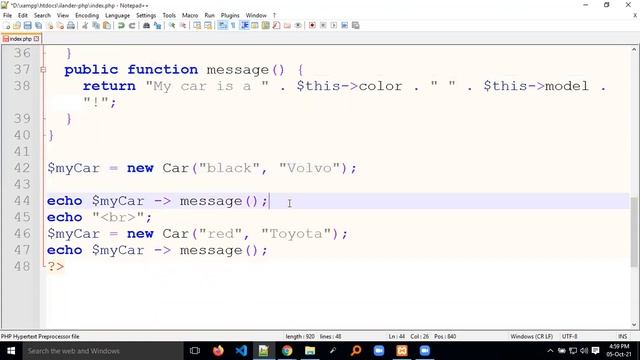
Task: Open the Replace toolbar icon
Action: click(157, 25)
